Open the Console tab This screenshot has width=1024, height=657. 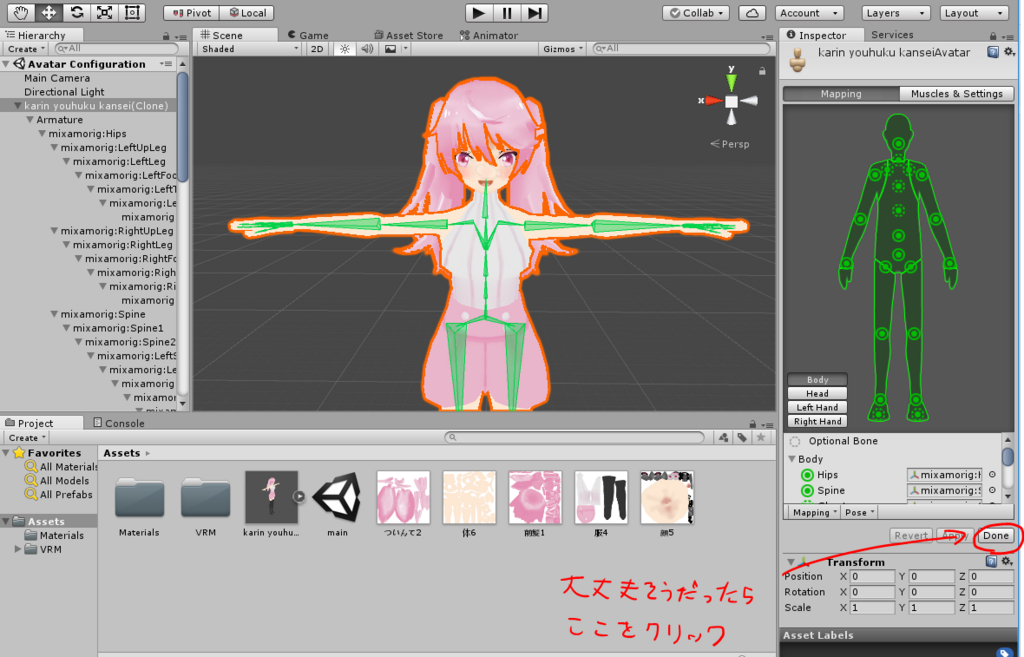pos(119,423)
